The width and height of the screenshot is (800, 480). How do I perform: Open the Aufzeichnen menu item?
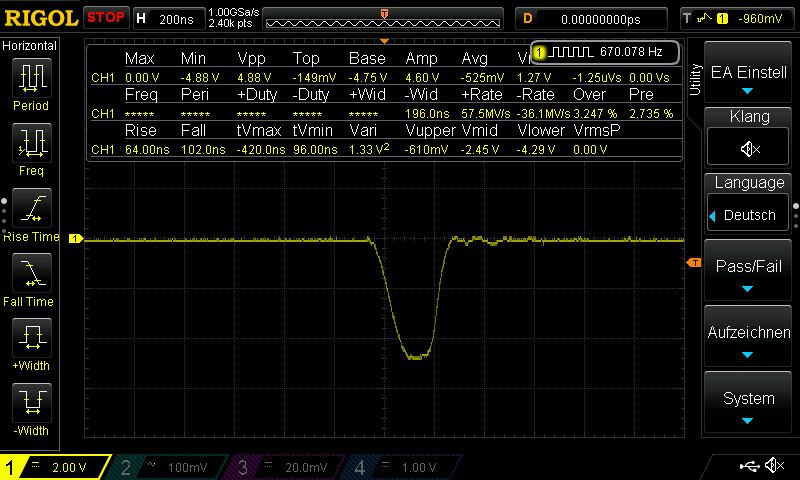pyautogui.click(x=749, y=340)
